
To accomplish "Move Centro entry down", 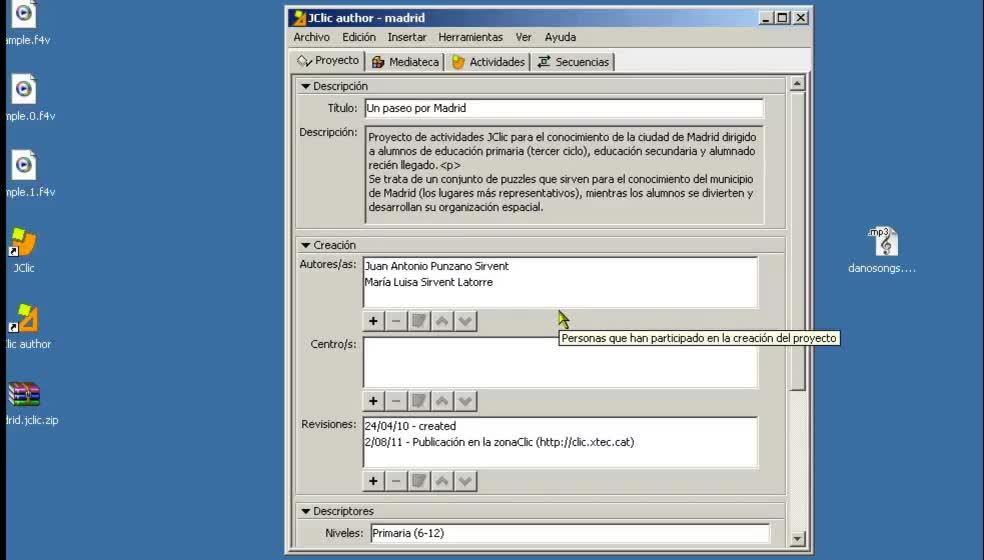I will [465, 401].
